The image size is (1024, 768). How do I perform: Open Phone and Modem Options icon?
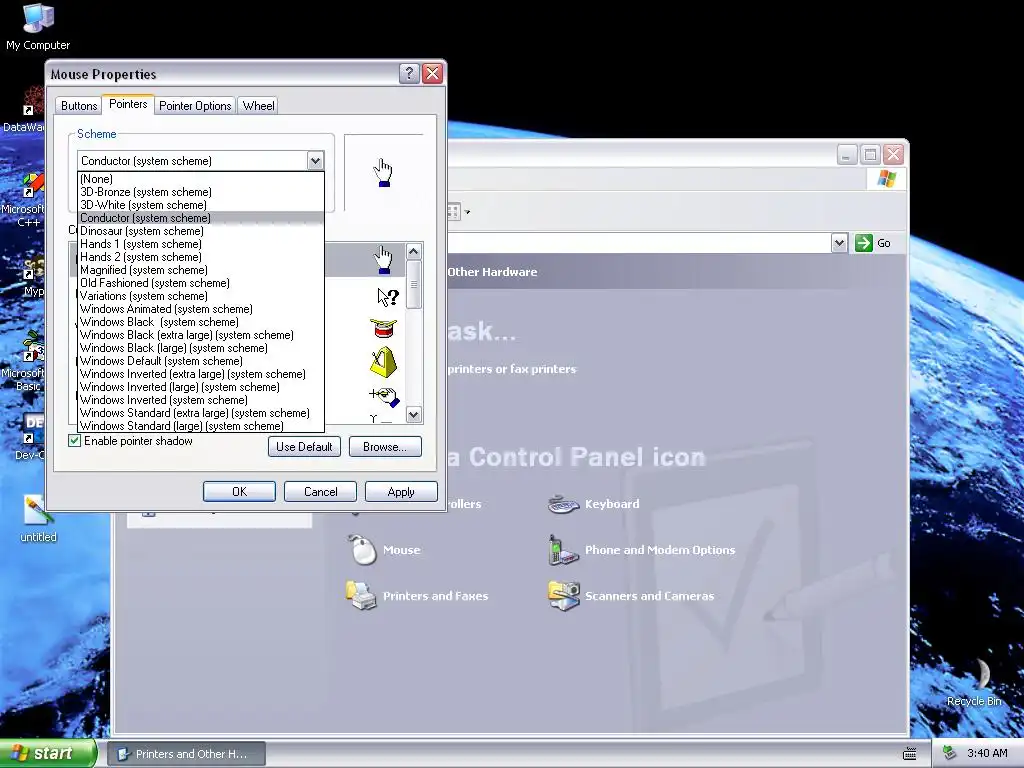coord(563,550)
